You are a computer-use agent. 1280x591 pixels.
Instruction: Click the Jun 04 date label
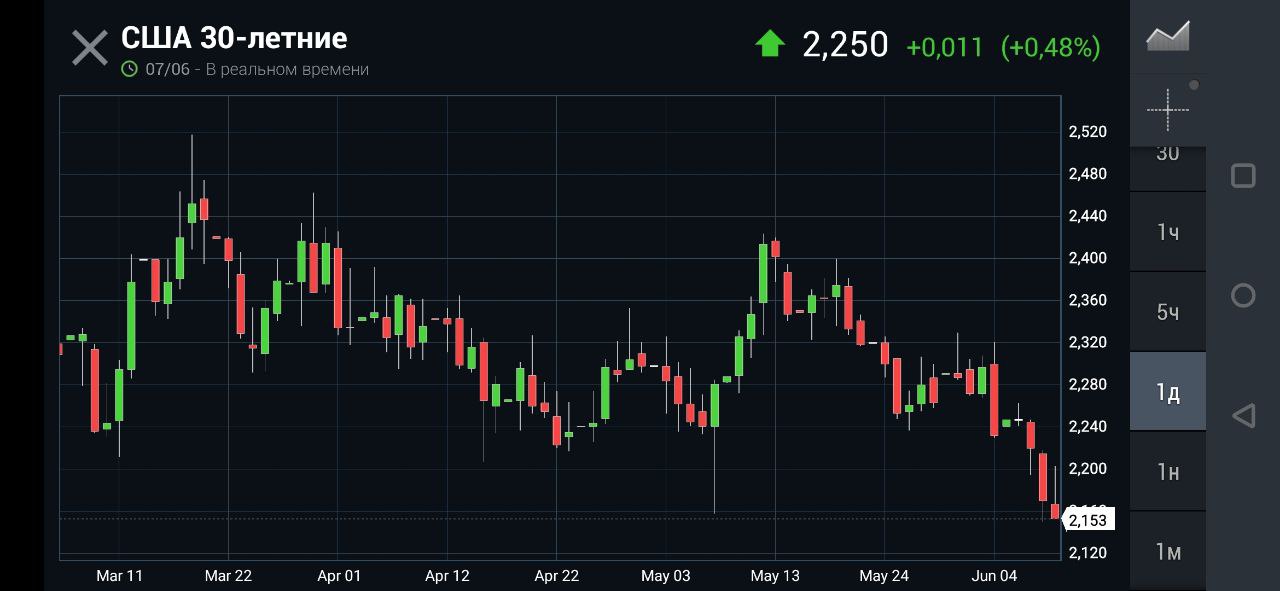(994, 575)
